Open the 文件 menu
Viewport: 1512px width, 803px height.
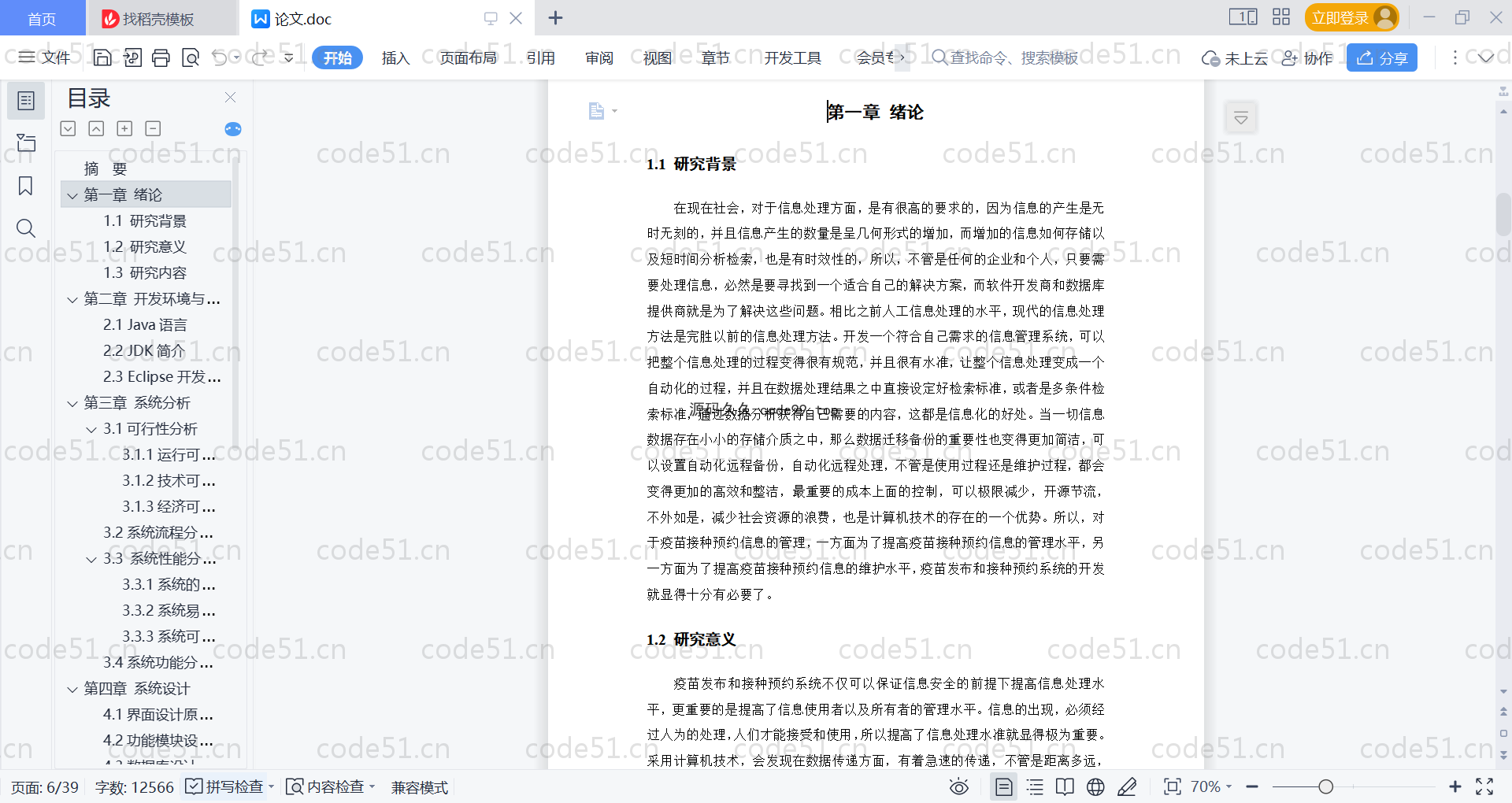click(45, 57)
